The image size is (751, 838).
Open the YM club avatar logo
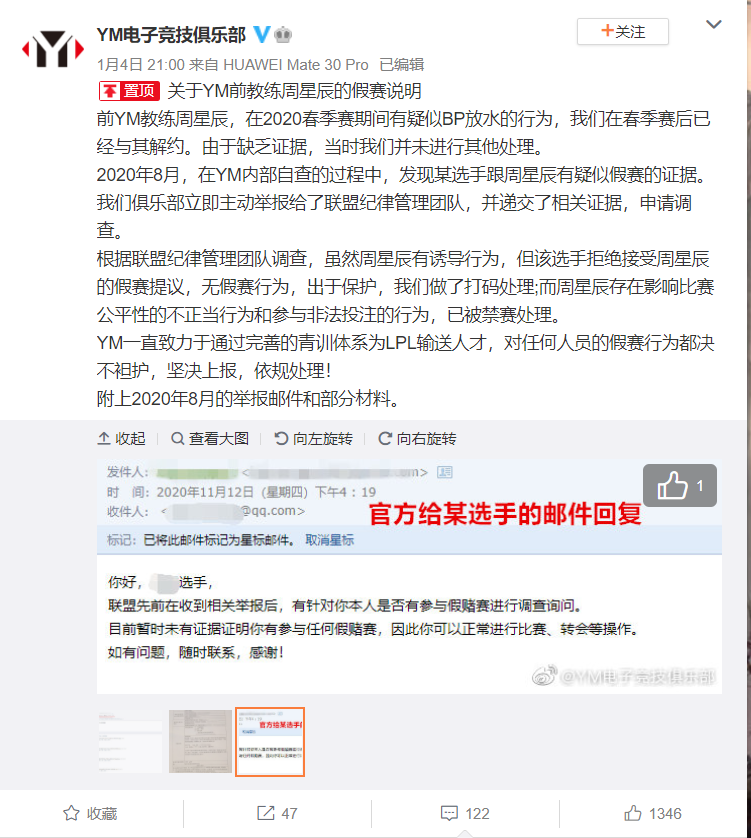point(52,49)
